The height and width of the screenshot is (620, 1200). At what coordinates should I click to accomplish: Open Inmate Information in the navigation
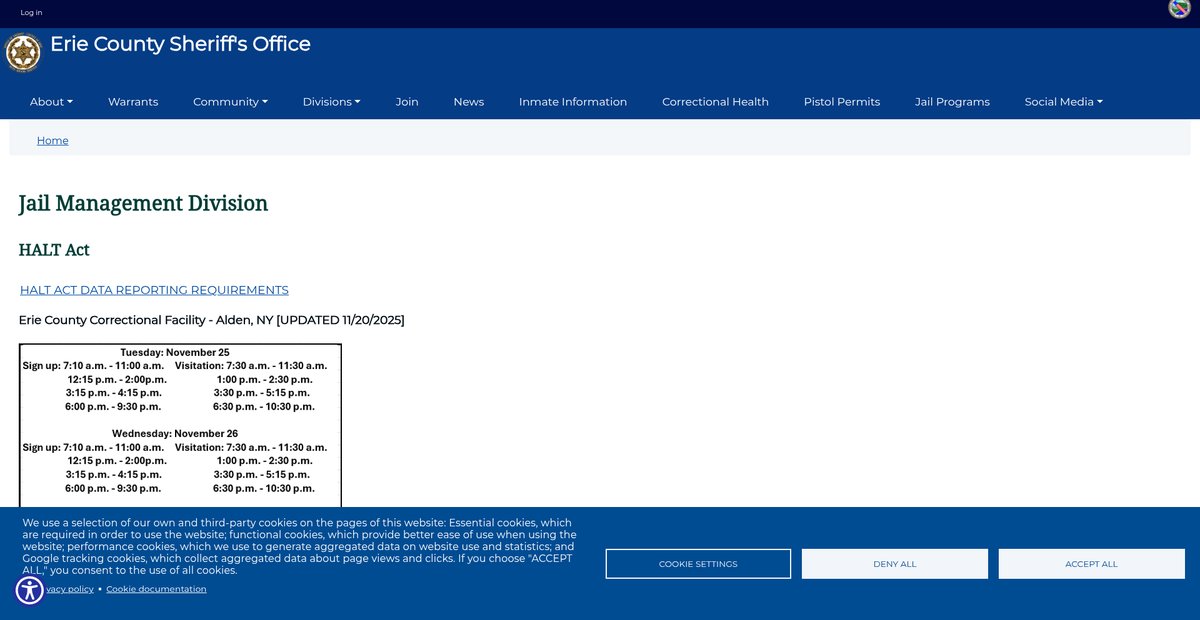[573, 102]
